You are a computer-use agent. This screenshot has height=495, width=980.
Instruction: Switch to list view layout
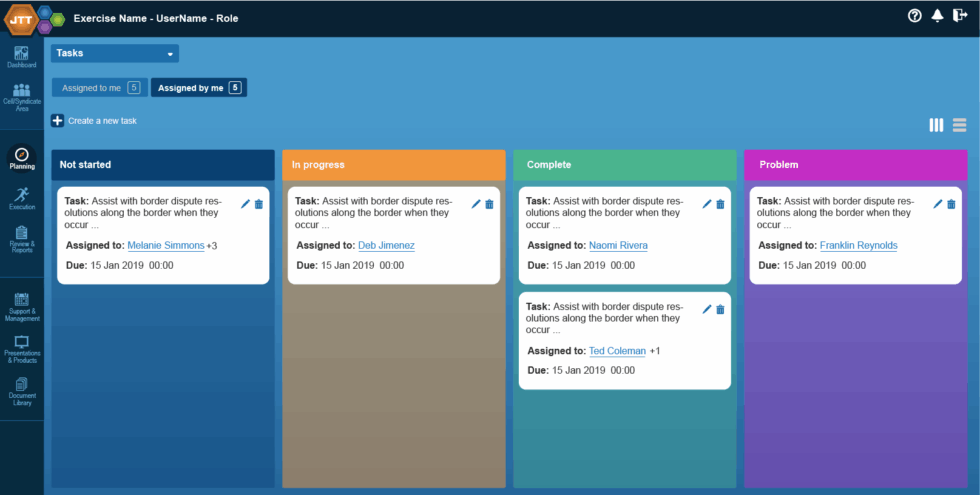pos(959,125)
